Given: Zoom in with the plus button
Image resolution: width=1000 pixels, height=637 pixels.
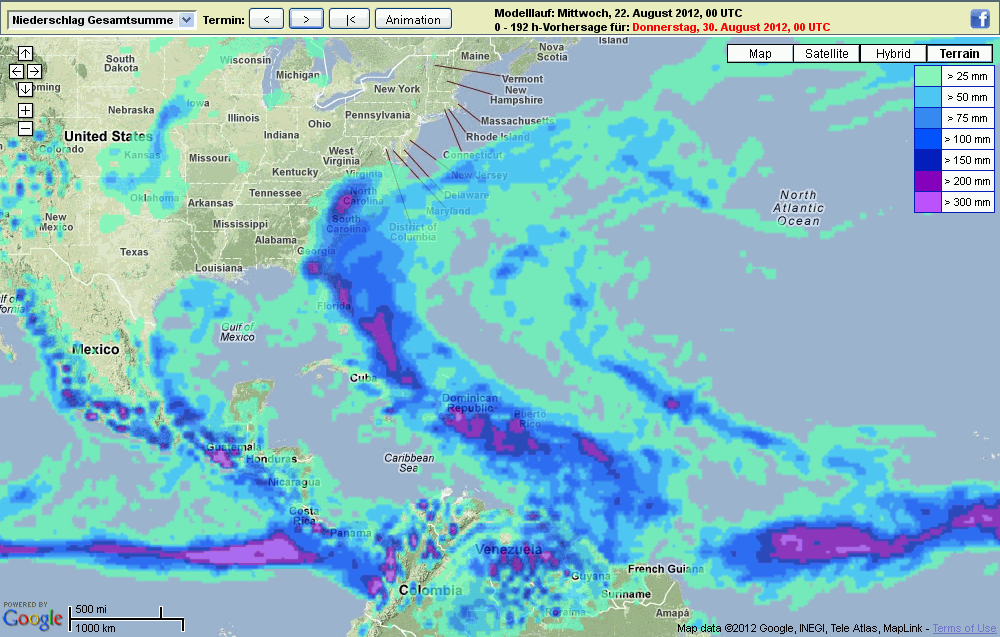Looking at the screenshot, I should click(x=25, y=110).
